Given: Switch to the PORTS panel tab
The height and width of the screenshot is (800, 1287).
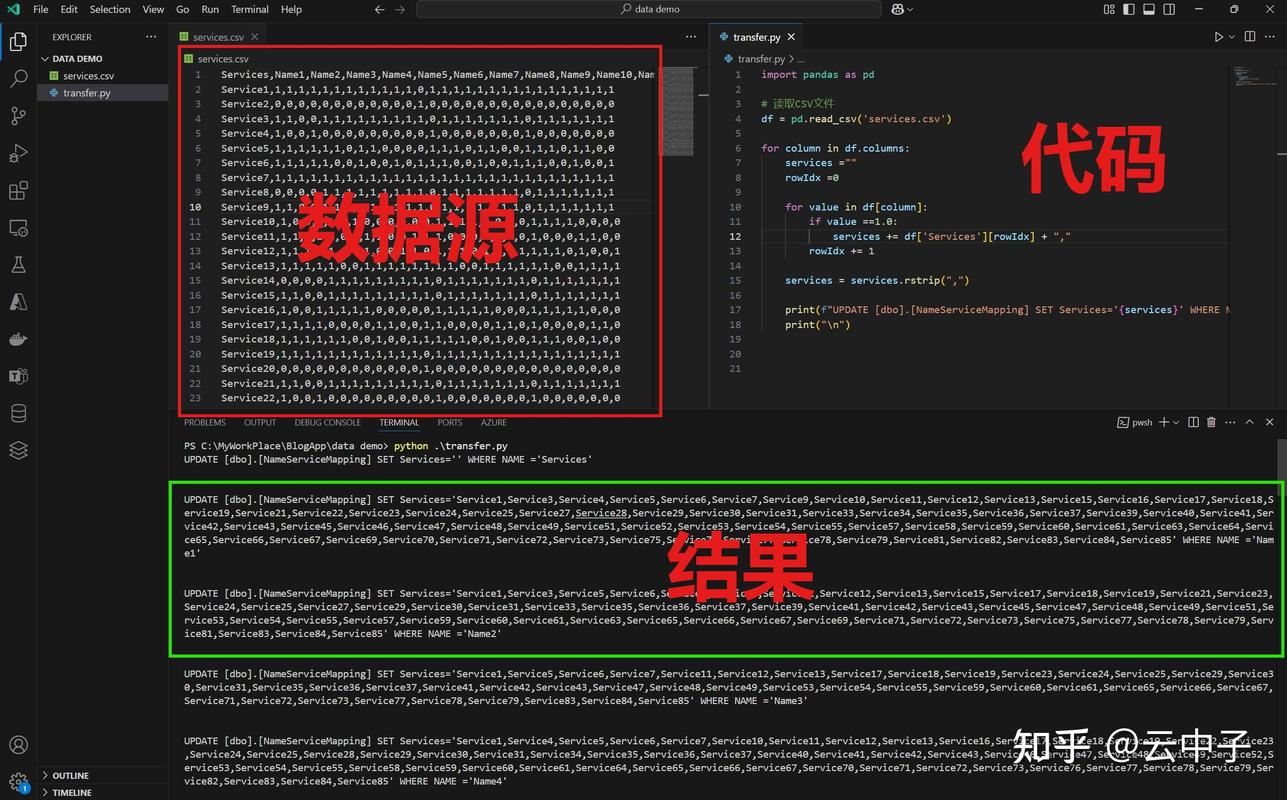Looking at the screenshot, I should coord(450,423).
